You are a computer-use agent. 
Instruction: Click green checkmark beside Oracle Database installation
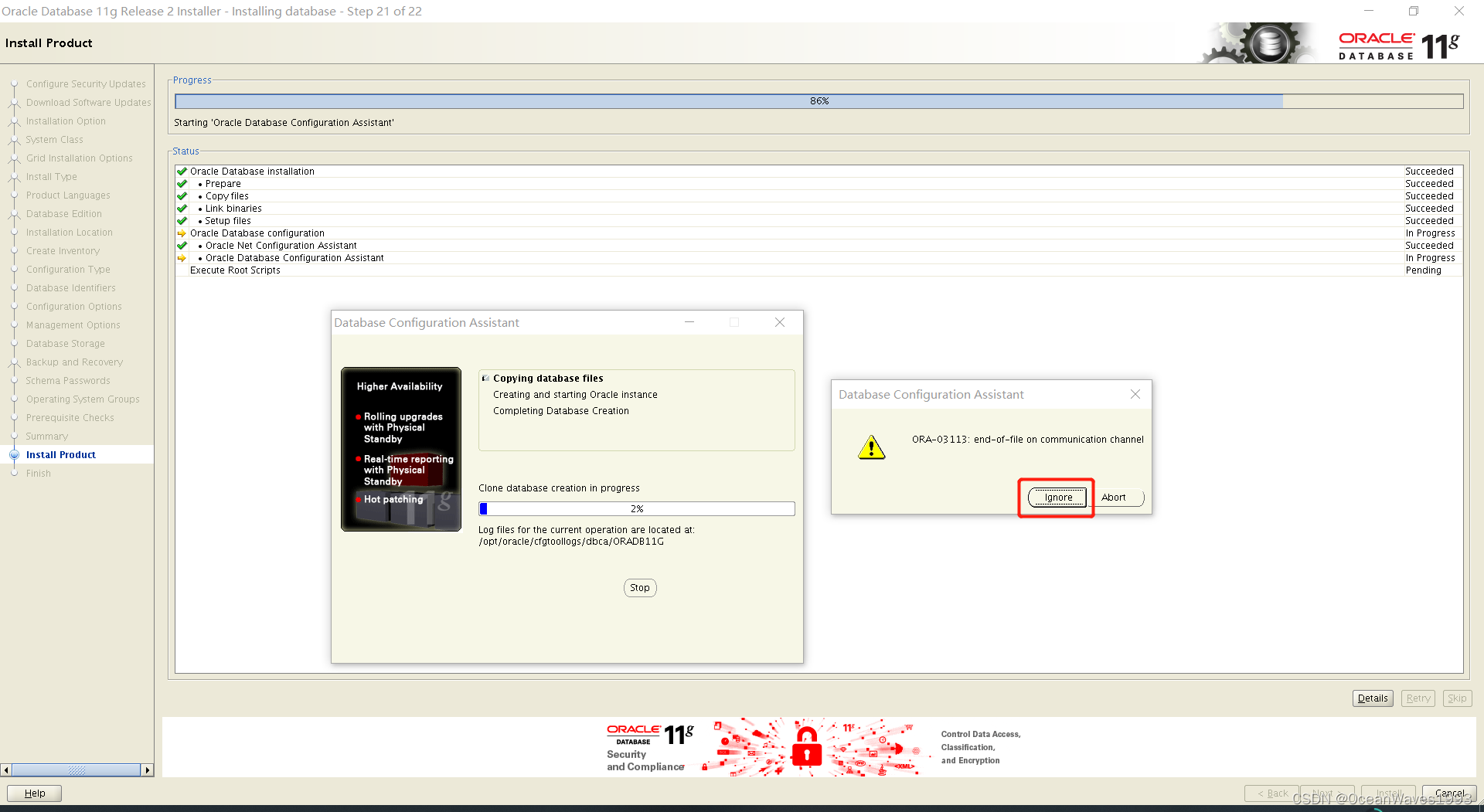point(182,172)
